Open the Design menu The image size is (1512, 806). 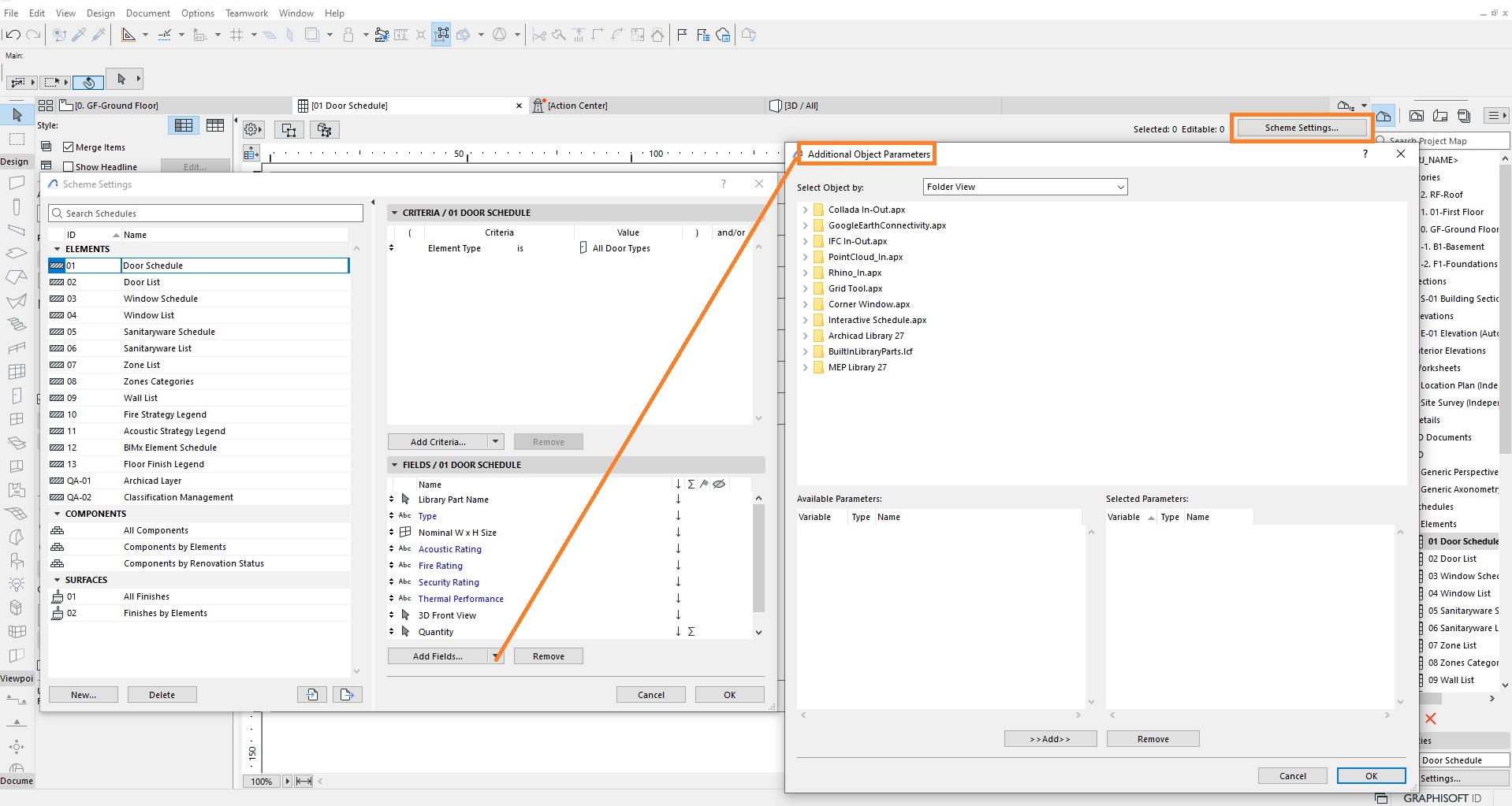[x=101, y=13]
